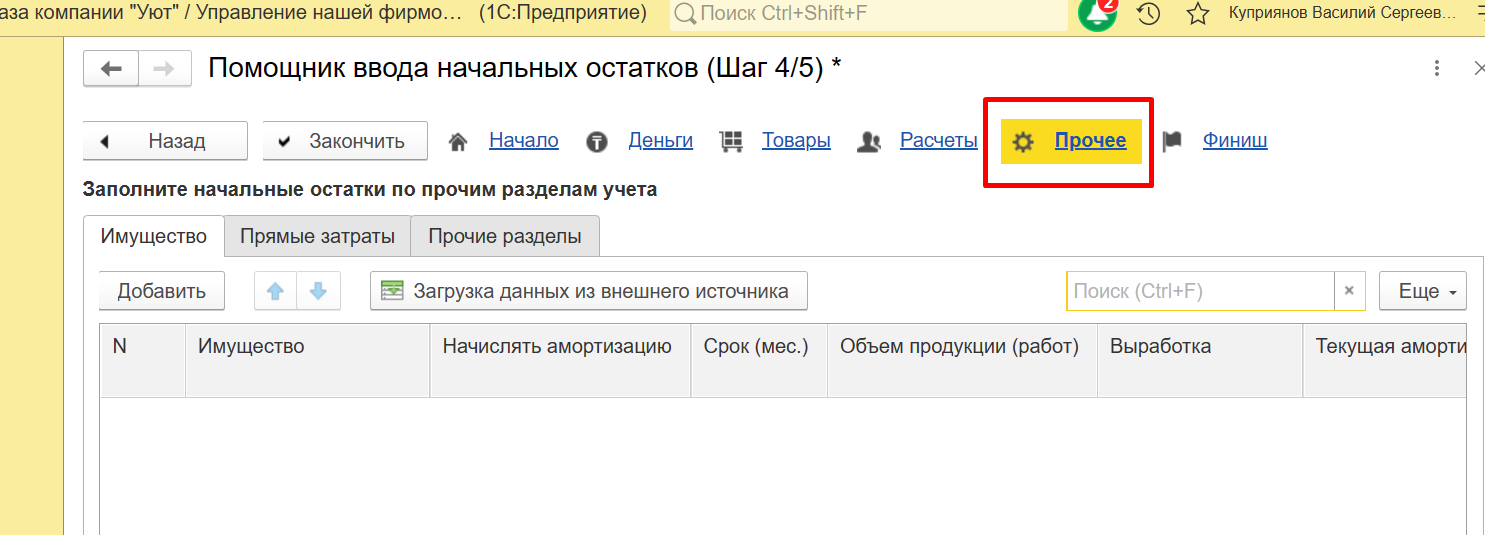The image size is (1485, 535).
Task: Focus the global search field
Action: 870,14
